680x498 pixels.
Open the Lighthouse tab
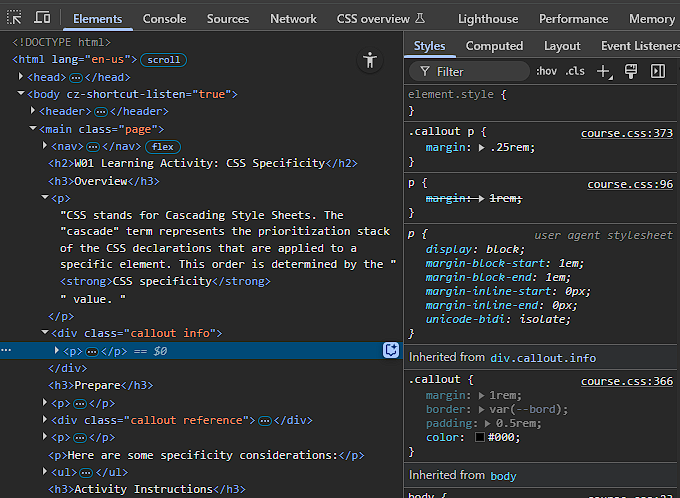tap(488, 19)
